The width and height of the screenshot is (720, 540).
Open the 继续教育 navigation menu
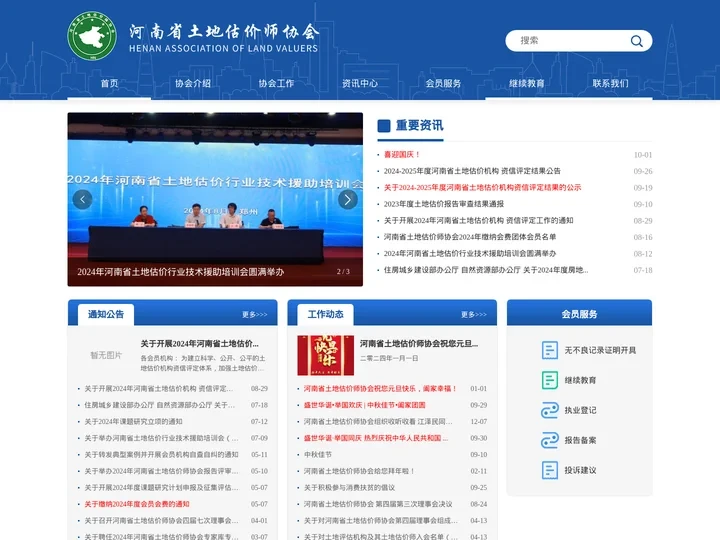click(527, 83)
